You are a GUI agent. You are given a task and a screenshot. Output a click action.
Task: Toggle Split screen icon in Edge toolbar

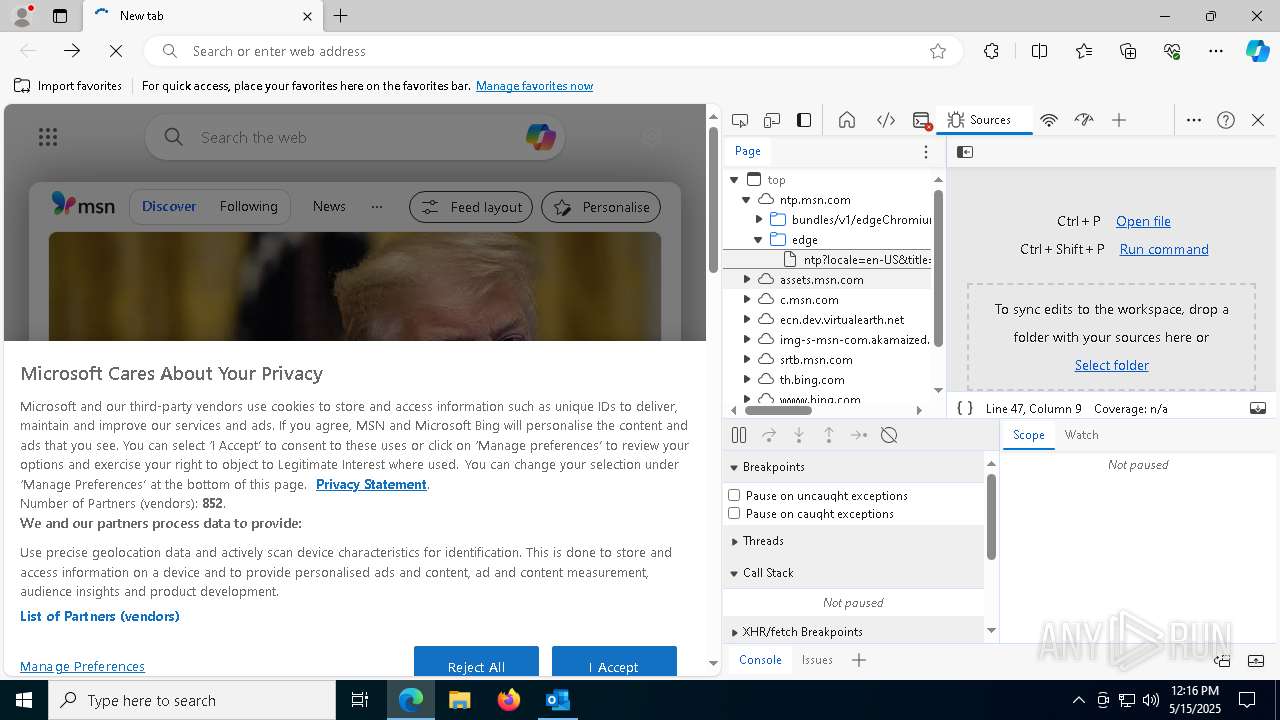point(1039,51)
